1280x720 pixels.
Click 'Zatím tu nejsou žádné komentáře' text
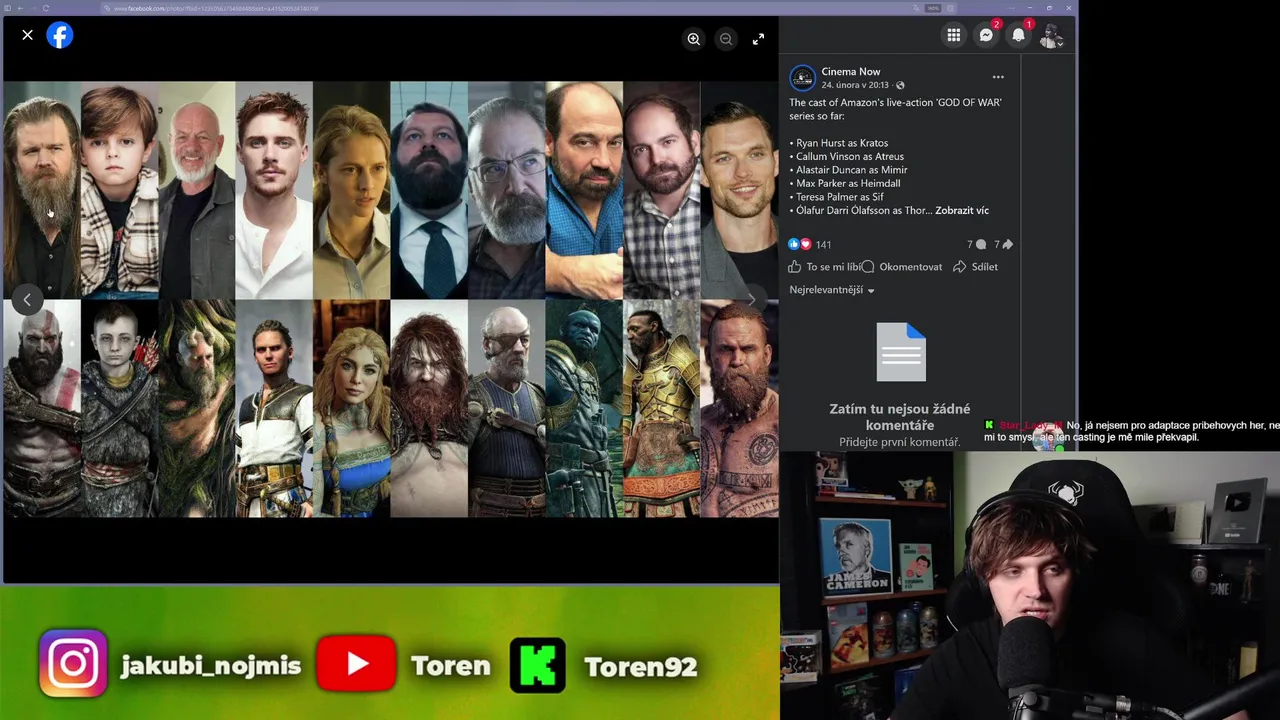pyautogui.click(x=900, y=417)
